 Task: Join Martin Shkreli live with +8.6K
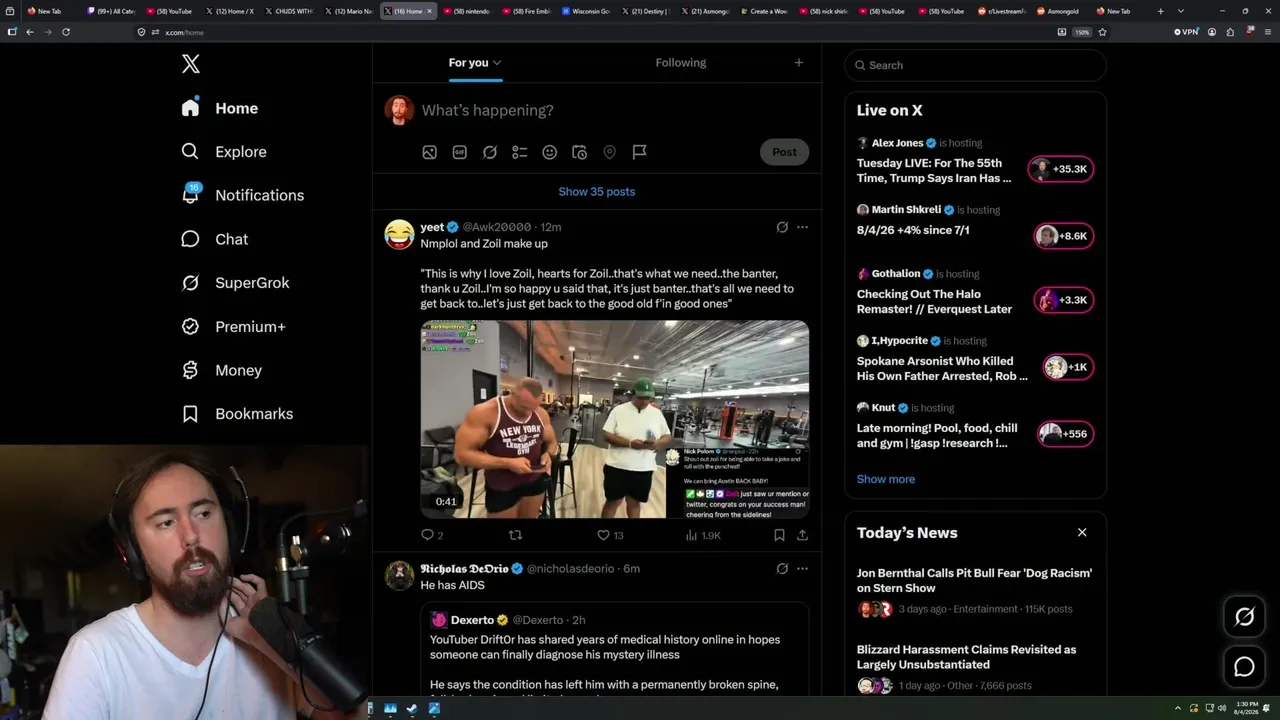point(1063,236)
